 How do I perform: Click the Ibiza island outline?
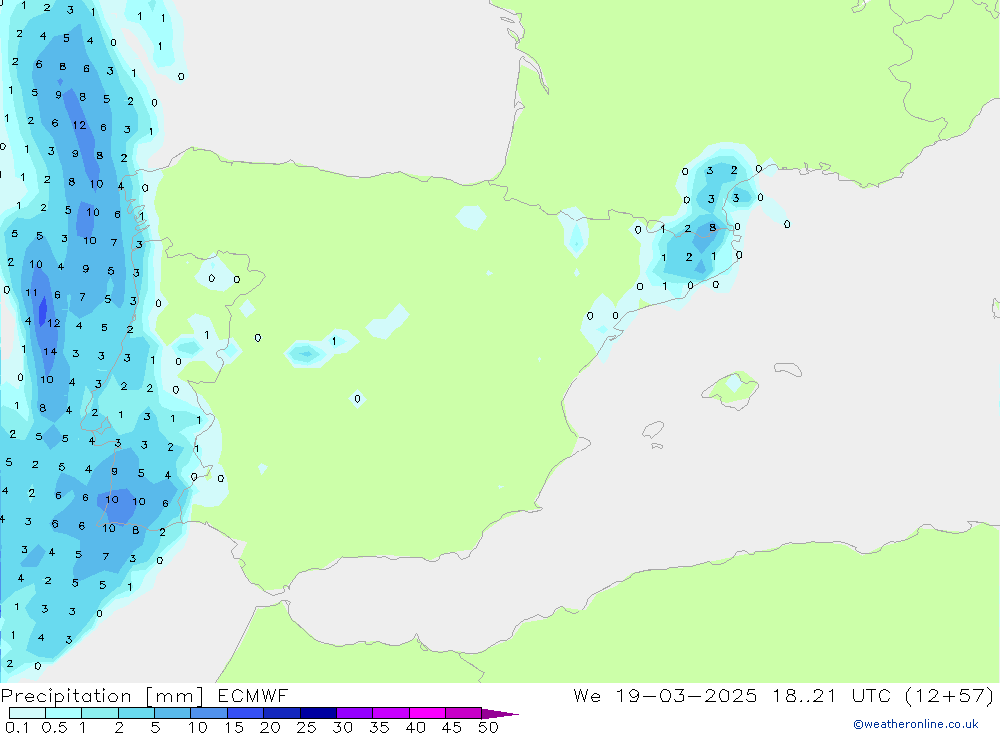coord(653,430)
